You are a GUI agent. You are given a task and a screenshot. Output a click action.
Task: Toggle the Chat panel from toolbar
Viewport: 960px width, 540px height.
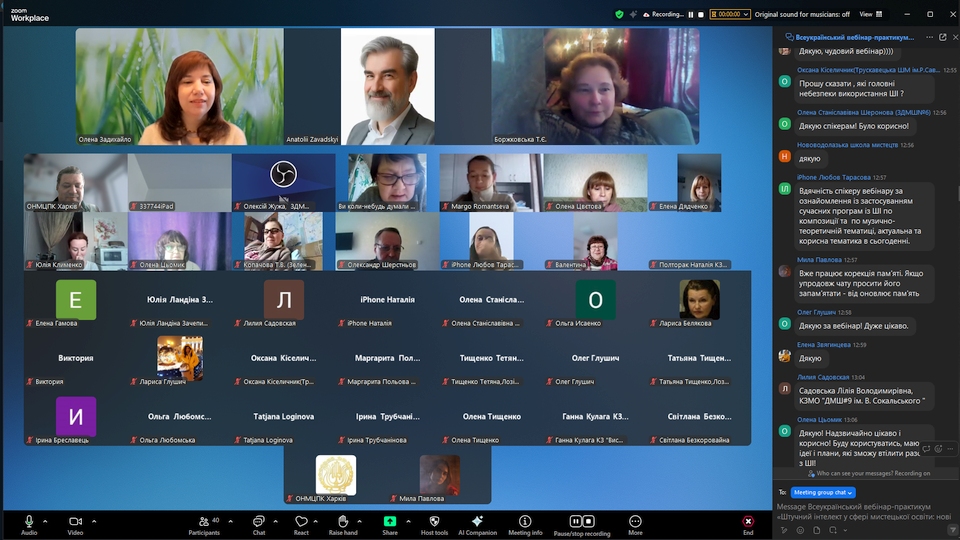259,525
